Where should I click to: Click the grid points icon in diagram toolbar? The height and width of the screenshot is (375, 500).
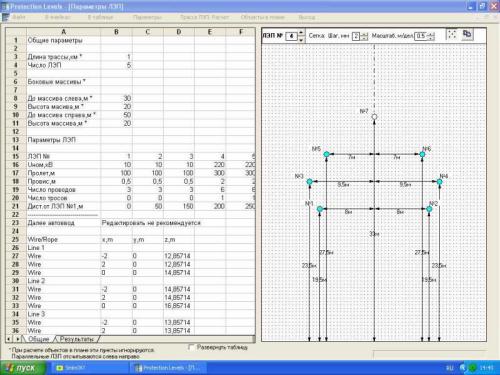pos(452,34)
